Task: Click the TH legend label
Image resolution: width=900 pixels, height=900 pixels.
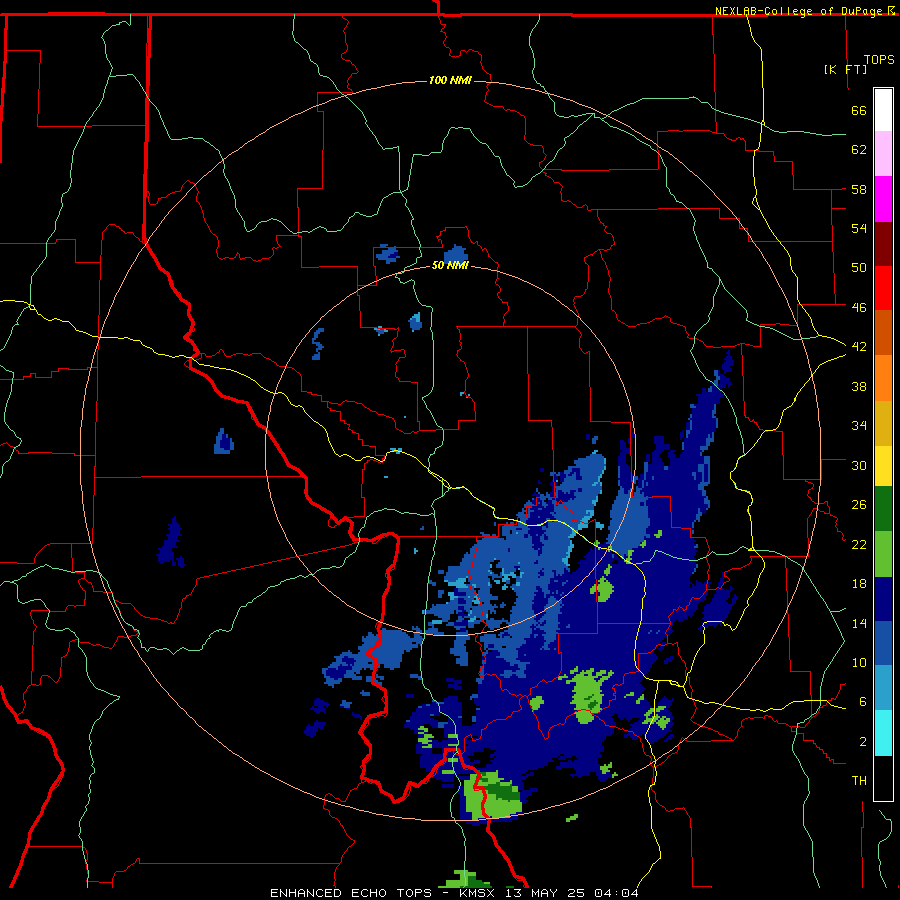Action: pyautogui.click(x=859, y=781)
